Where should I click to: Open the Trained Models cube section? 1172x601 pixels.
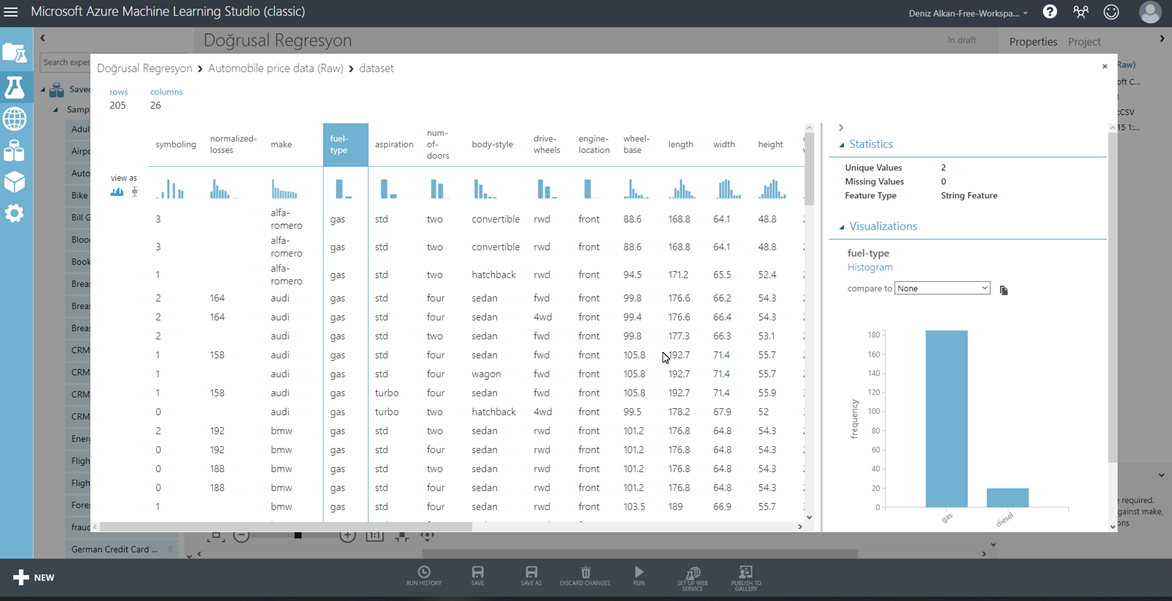(x=15, y=182)
